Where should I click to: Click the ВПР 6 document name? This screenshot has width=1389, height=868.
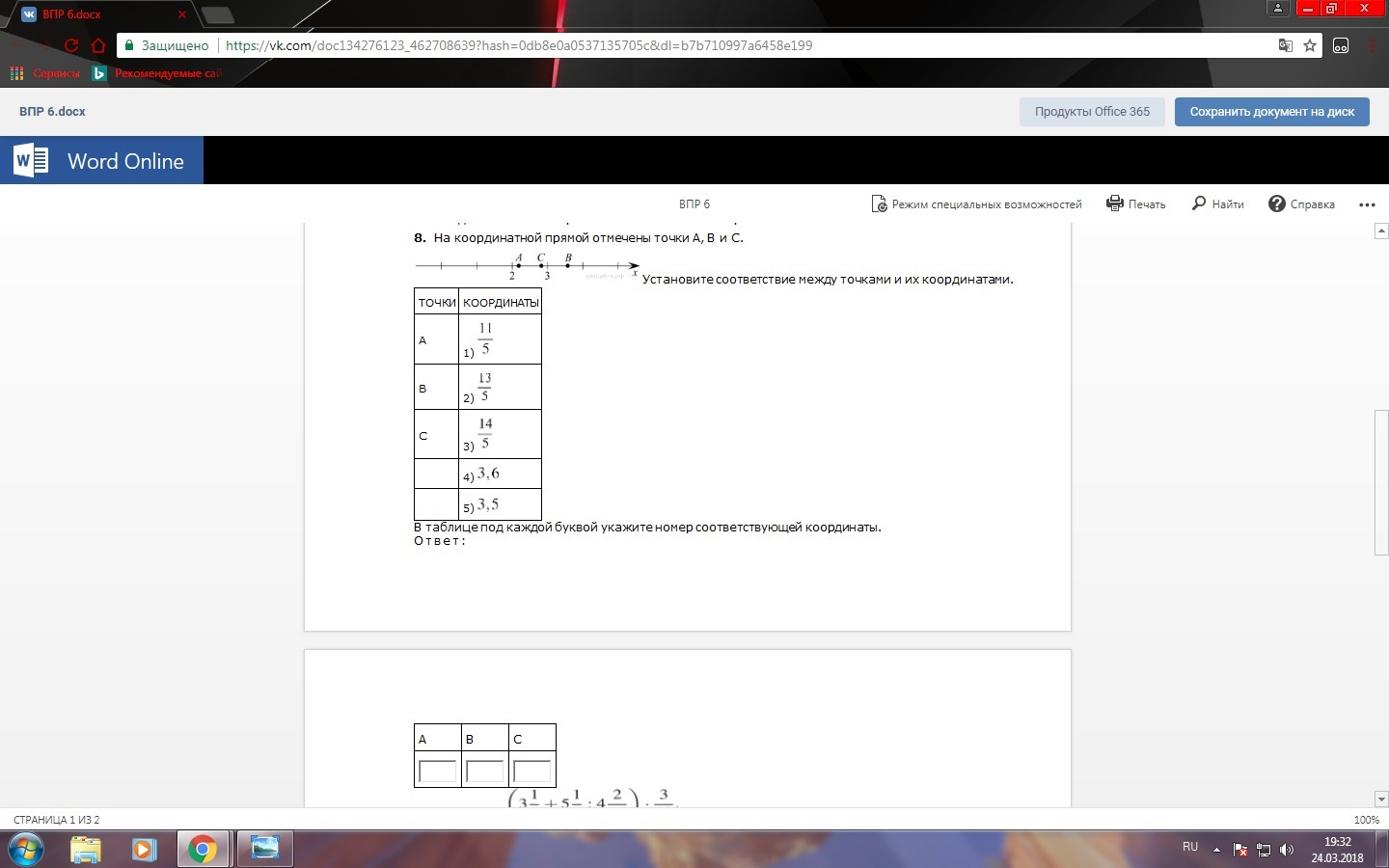click(x=694, y=204)
